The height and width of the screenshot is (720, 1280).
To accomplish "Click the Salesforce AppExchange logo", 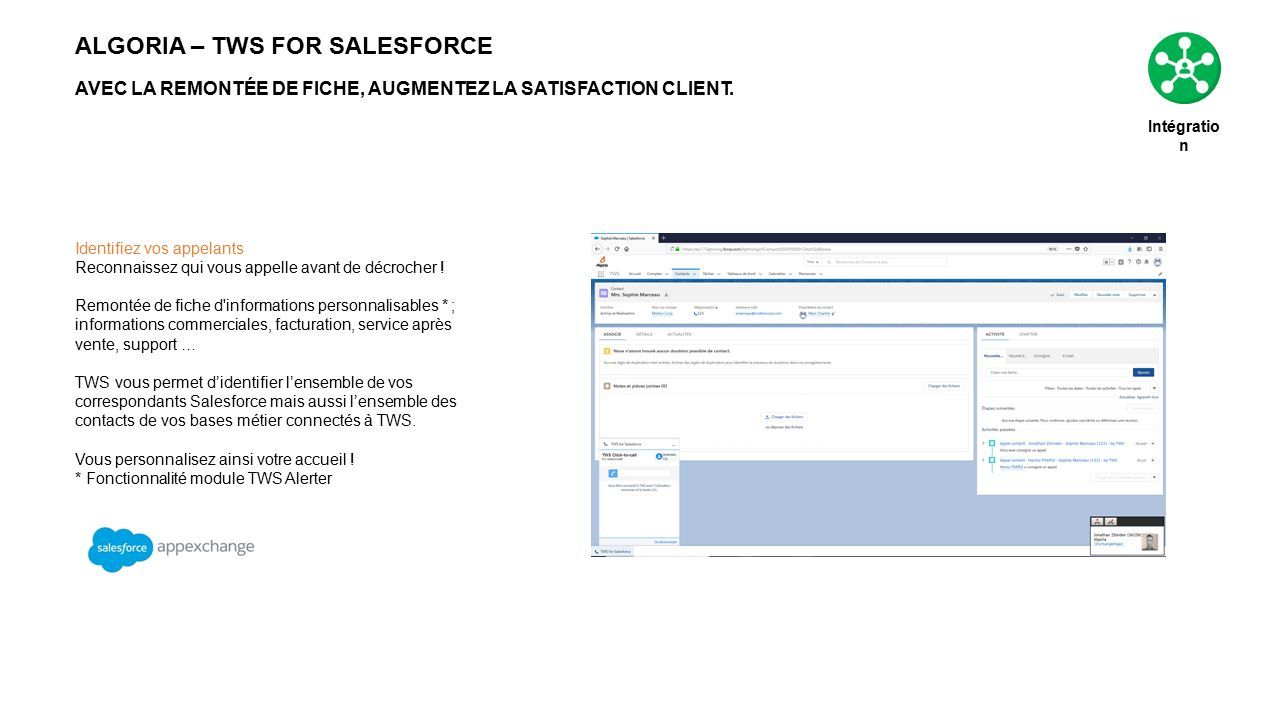I will point(171,549).
